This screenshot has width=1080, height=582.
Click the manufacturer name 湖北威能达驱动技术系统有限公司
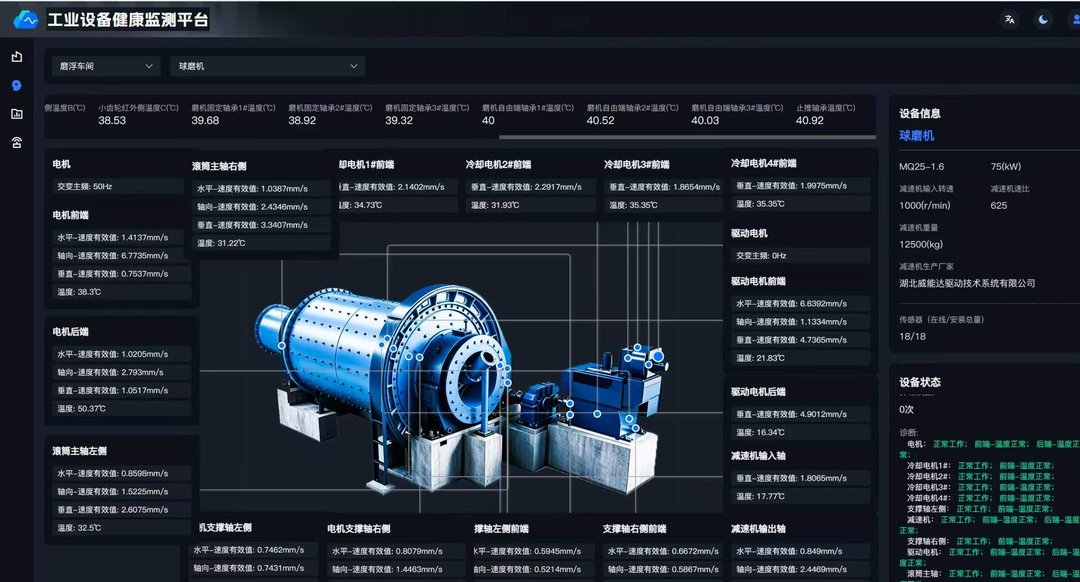967,283
